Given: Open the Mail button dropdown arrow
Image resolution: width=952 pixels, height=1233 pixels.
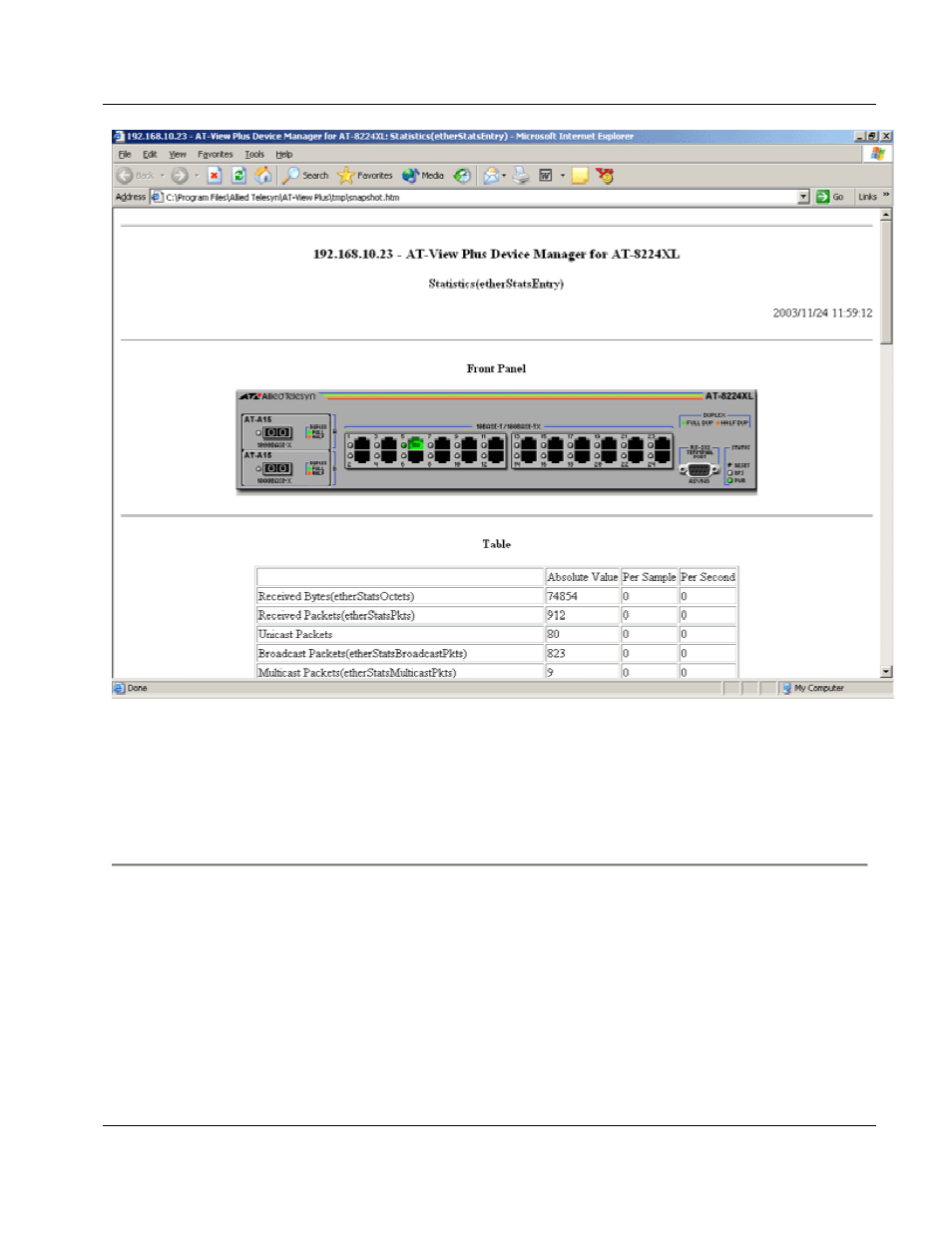Looking at the screenshot, I should pos(504,176).
